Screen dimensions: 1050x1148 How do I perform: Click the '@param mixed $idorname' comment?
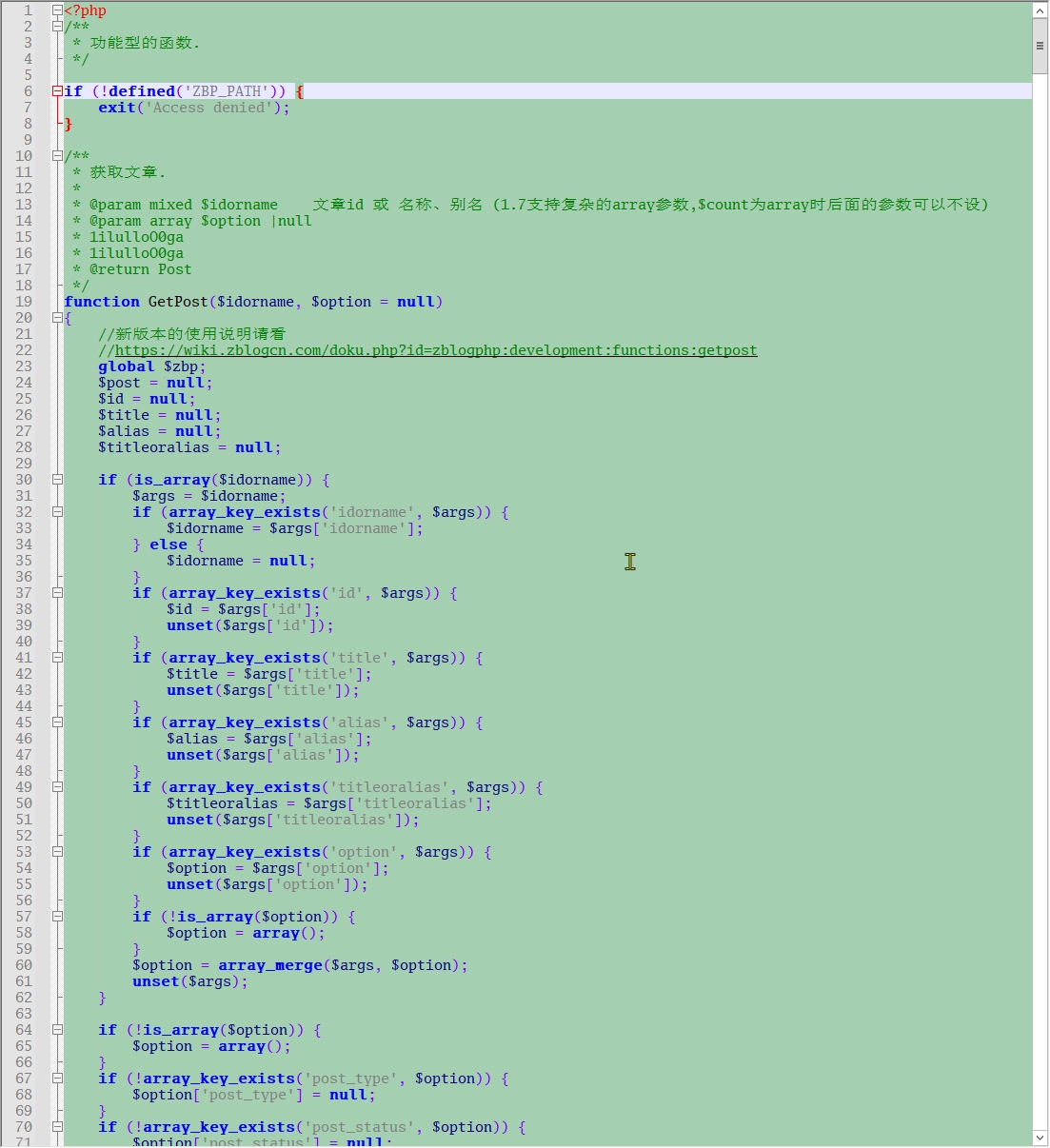click(x=184, y=205)
